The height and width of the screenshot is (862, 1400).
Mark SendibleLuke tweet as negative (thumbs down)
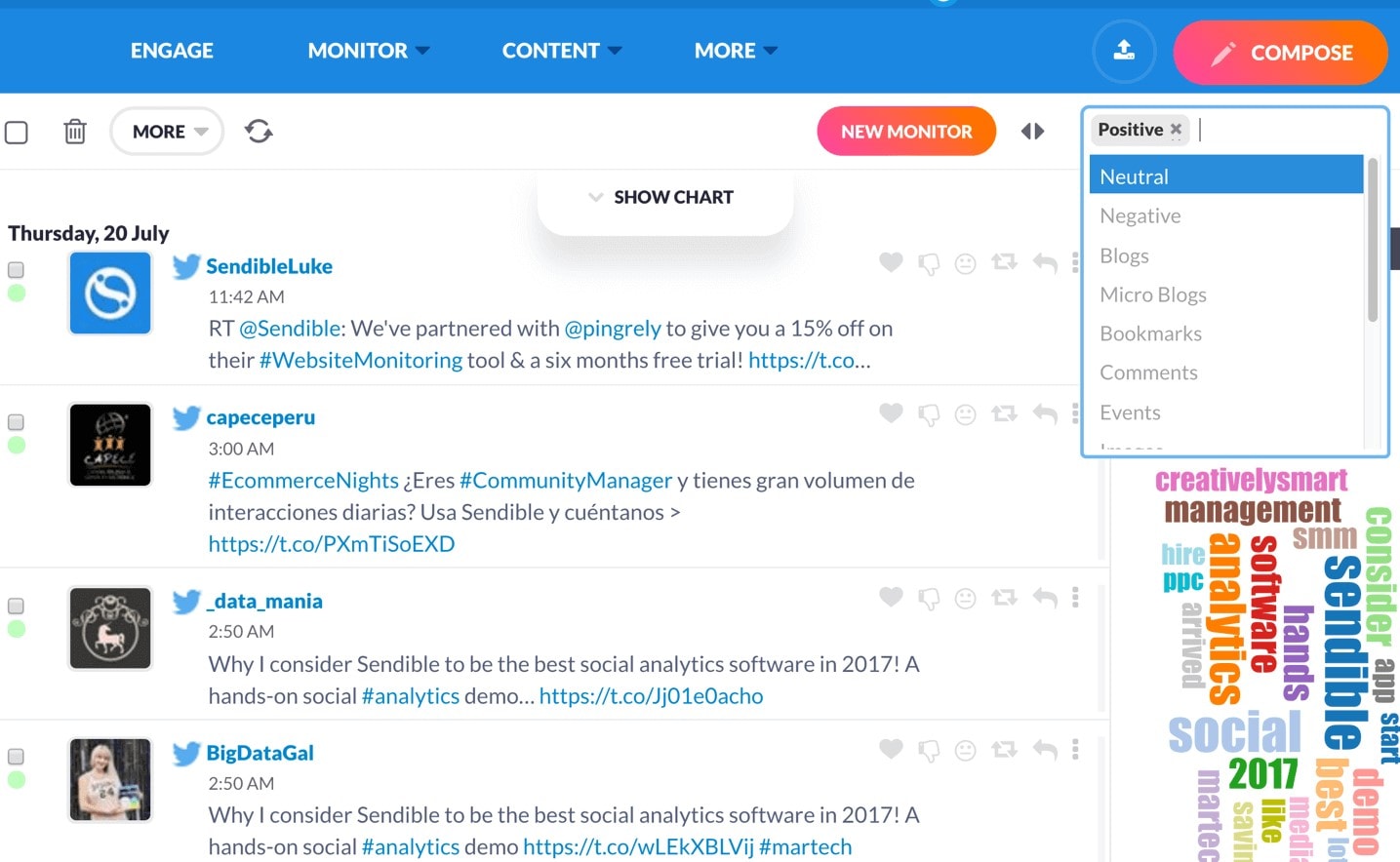(929, 263)
